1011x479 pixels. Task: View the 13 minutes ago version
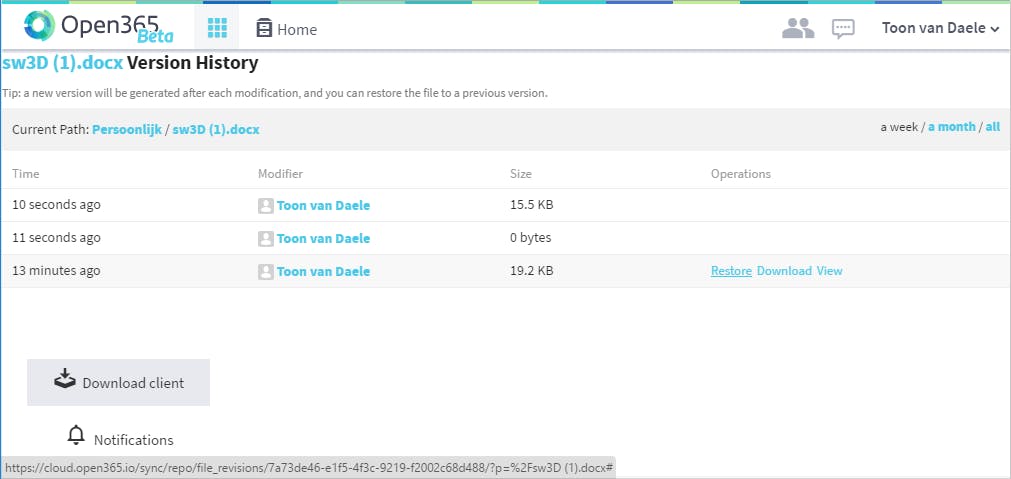click(829, 271)
